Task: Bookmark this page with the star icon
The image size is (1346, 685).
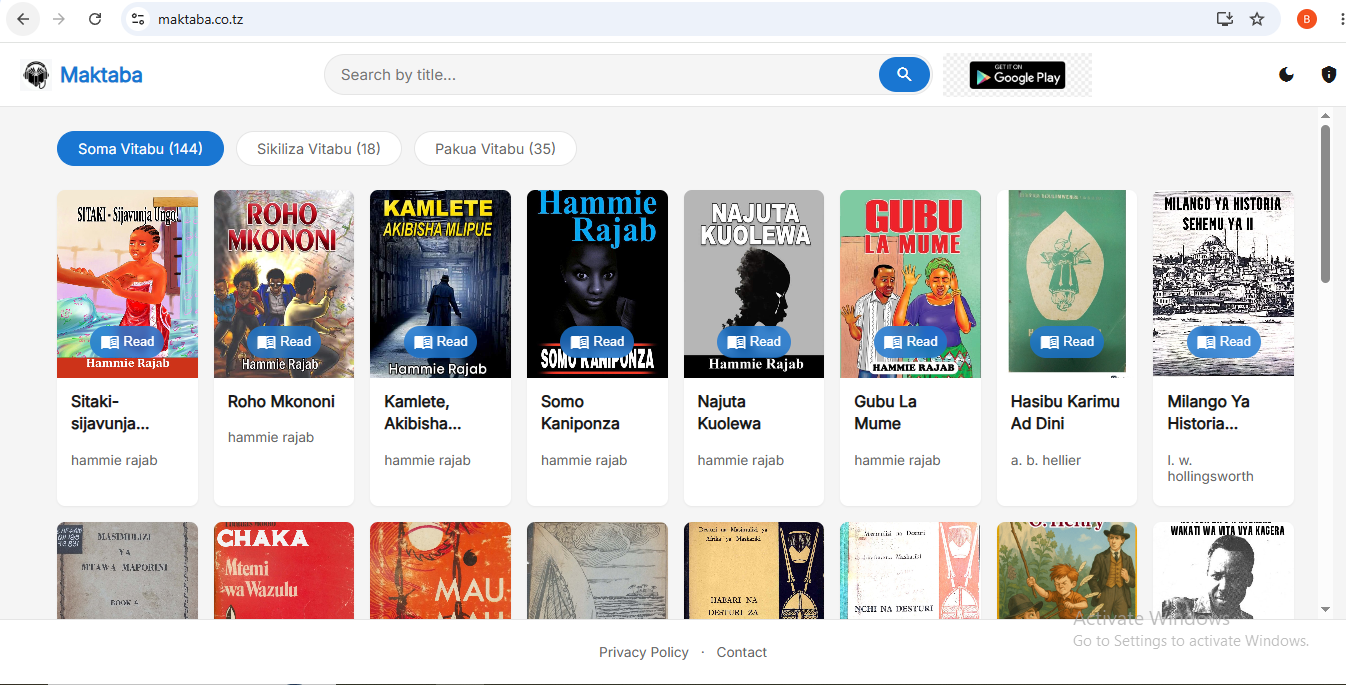Action: click(1257, 19)
